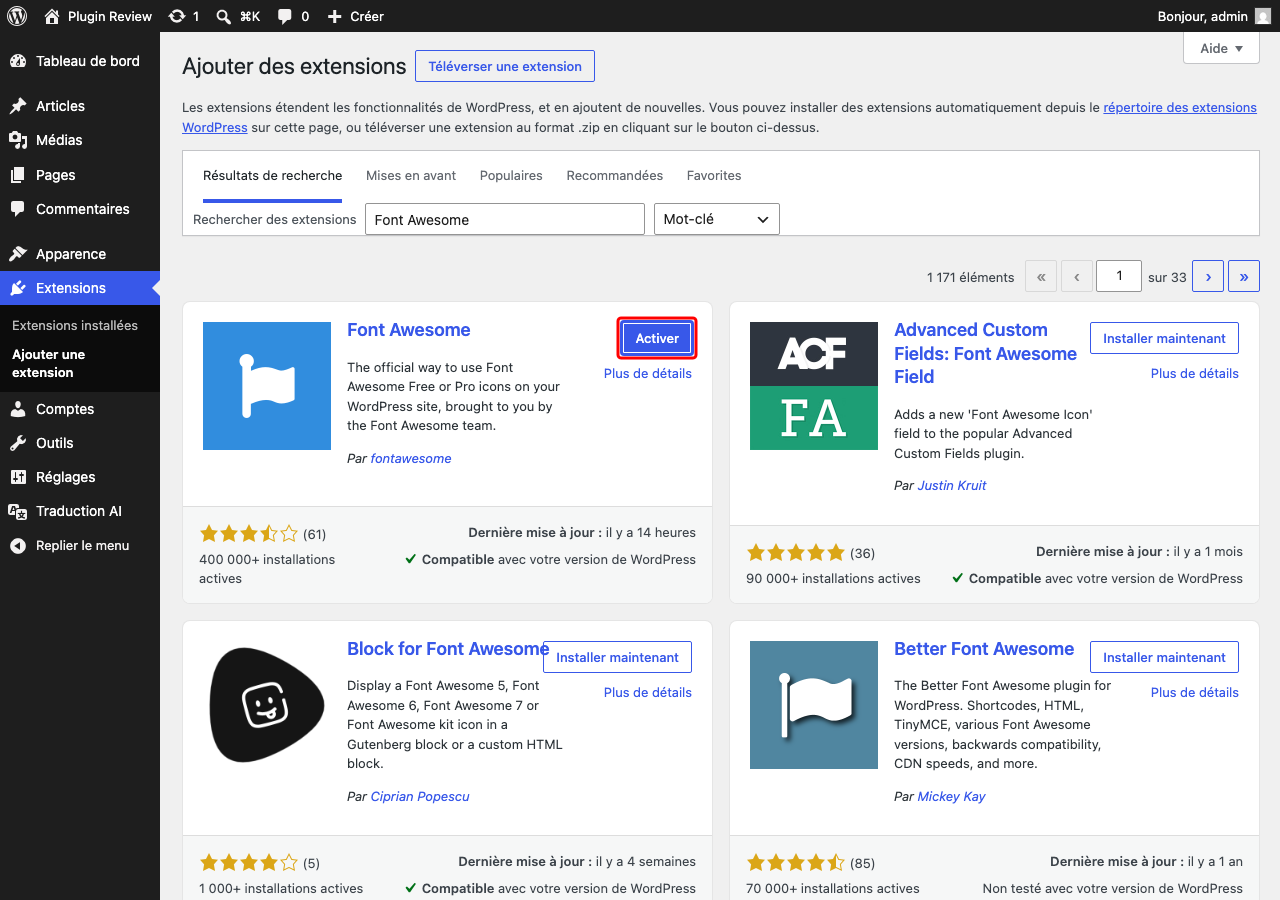This screenshot has width=1280, height=900.
Task: Open the comments bubble in admin bar
Action: (x=285, y=16)
